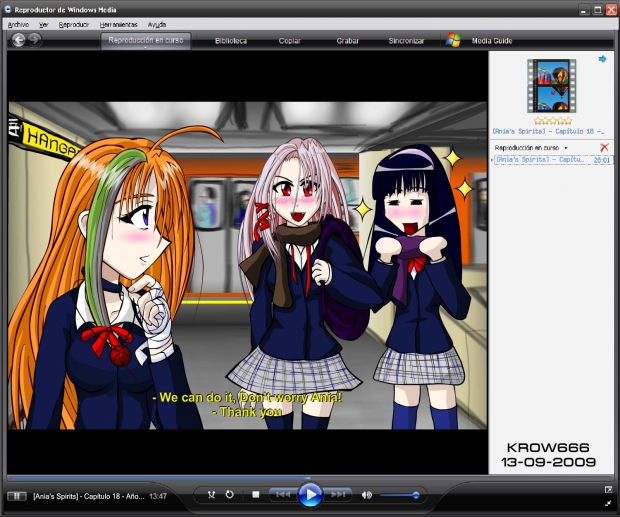This screenshot has height=517, width=620.
Task: Maximize the Windows Media Player window
Action: [598, 10]
